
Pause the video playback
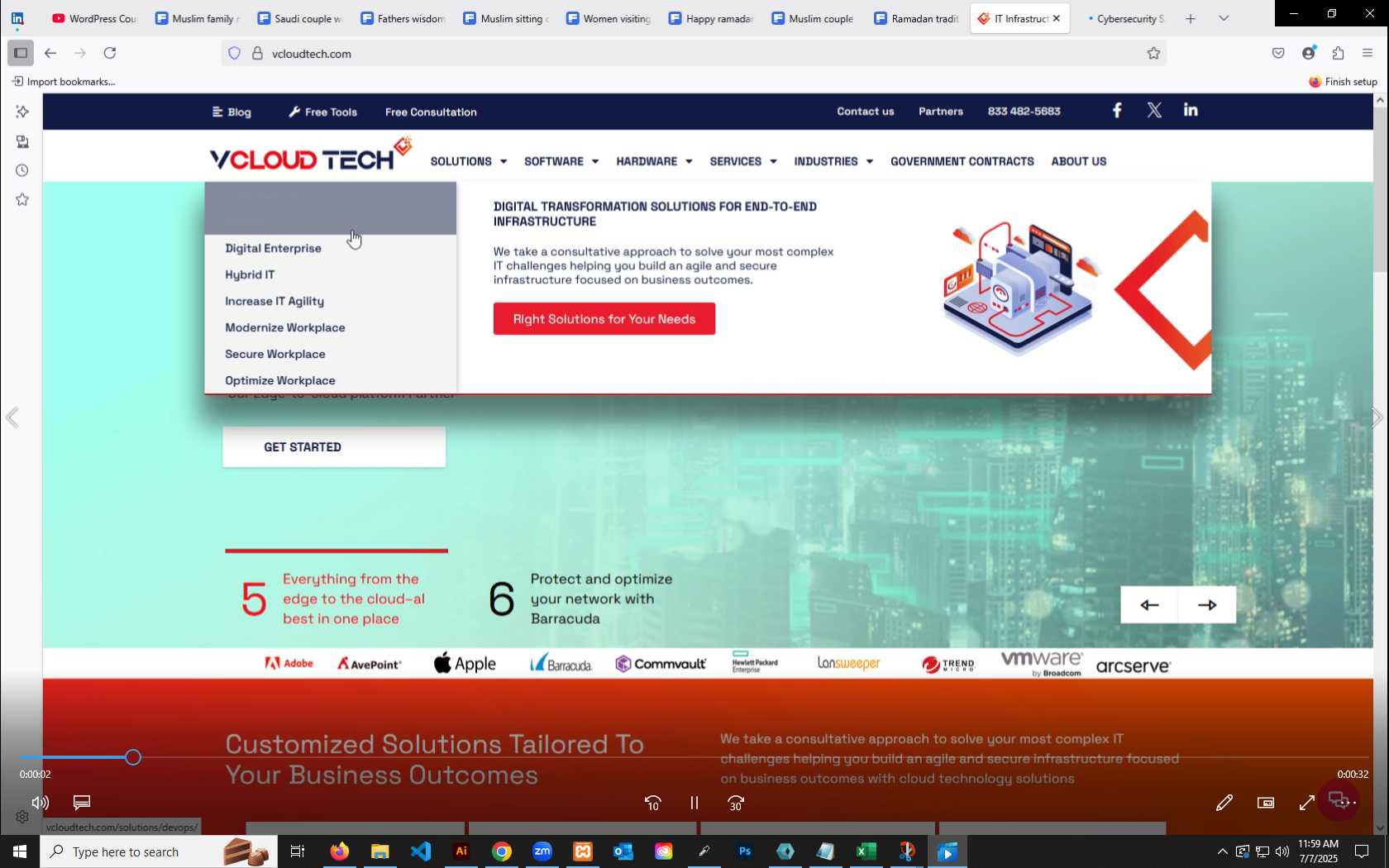click(x=694, y=803)
